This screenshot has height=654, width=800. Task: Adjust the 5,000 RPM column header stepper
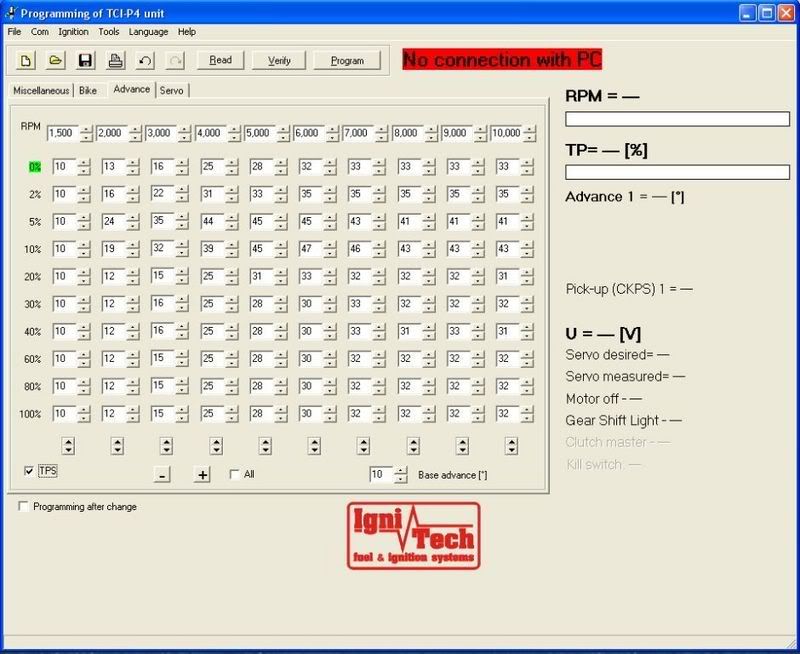[283, 133]
